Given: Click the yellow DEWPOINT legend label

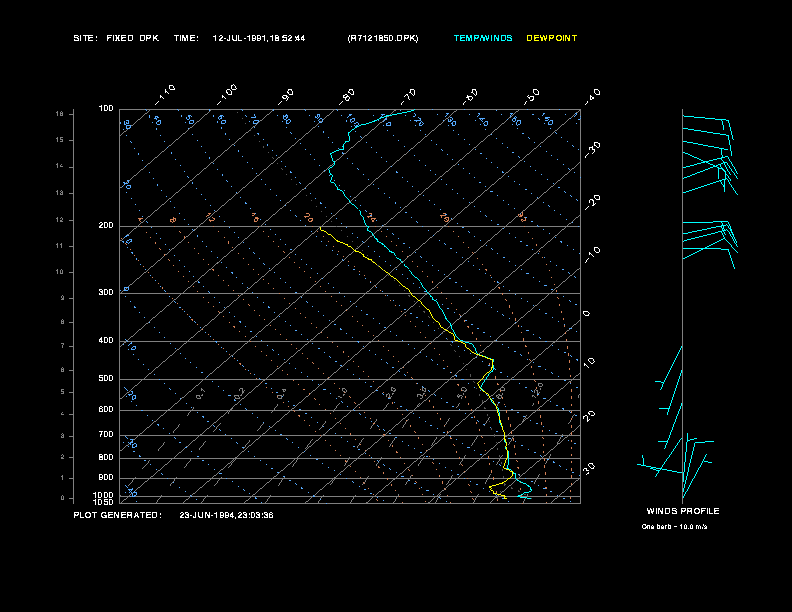Looking at the screenshot, I should pyautogui.click(x=552, y=38).
